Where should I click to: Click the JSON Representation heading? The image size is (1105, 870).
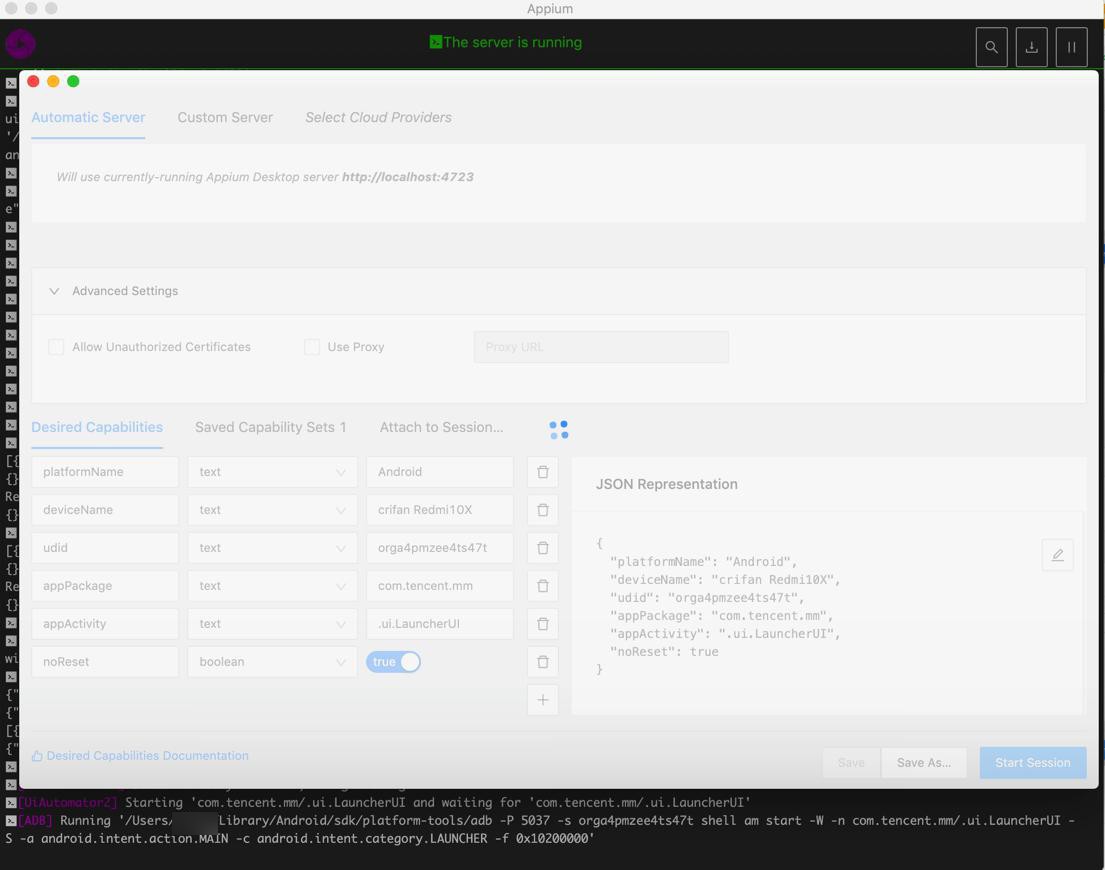point(667,485)
